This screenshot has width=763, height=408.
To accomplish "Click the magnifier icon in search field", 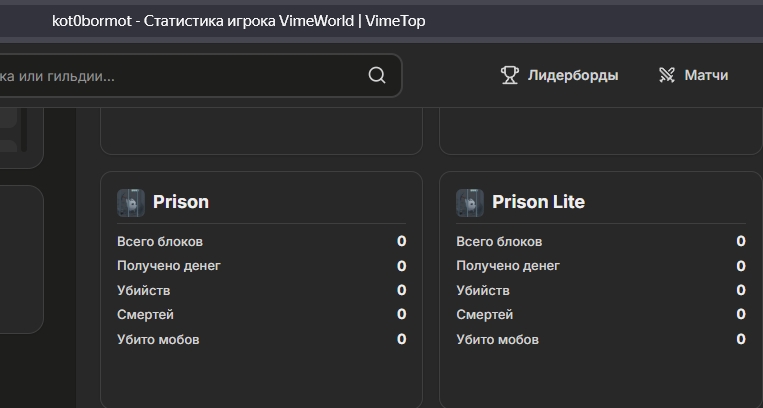I will (x=377, y=75).
